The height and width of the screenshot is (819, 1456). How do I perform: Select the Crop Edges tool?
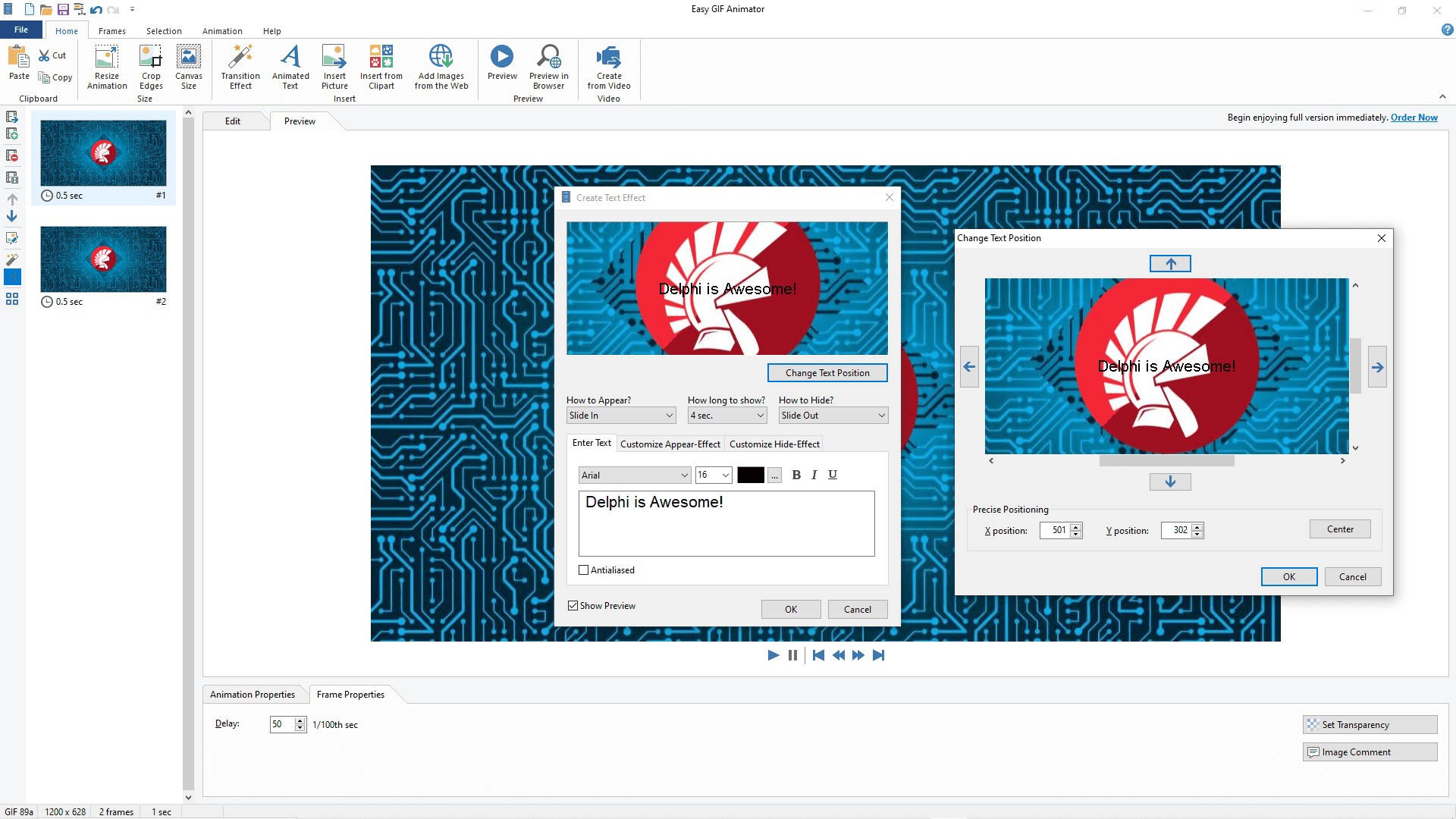(151, 67)
